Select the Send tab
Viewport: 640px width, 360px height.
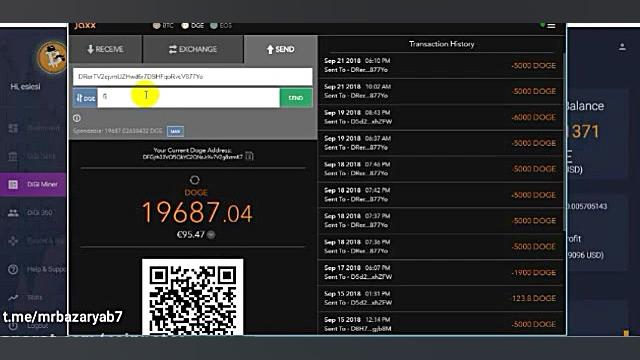point(280,49)
